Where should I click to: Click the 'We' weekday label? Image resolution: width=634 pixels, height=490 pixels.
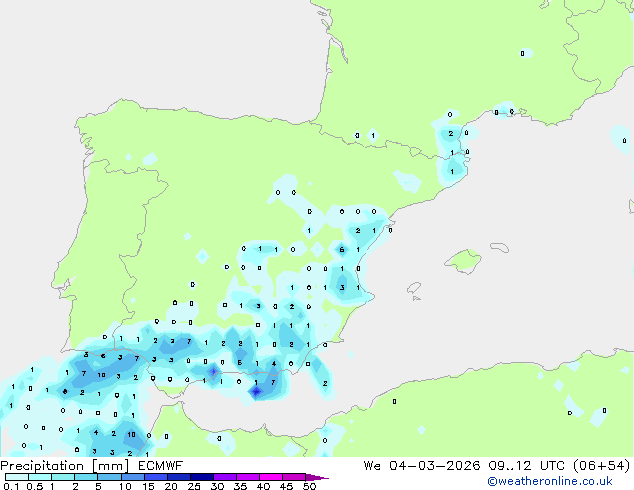(x=372, y=466)
